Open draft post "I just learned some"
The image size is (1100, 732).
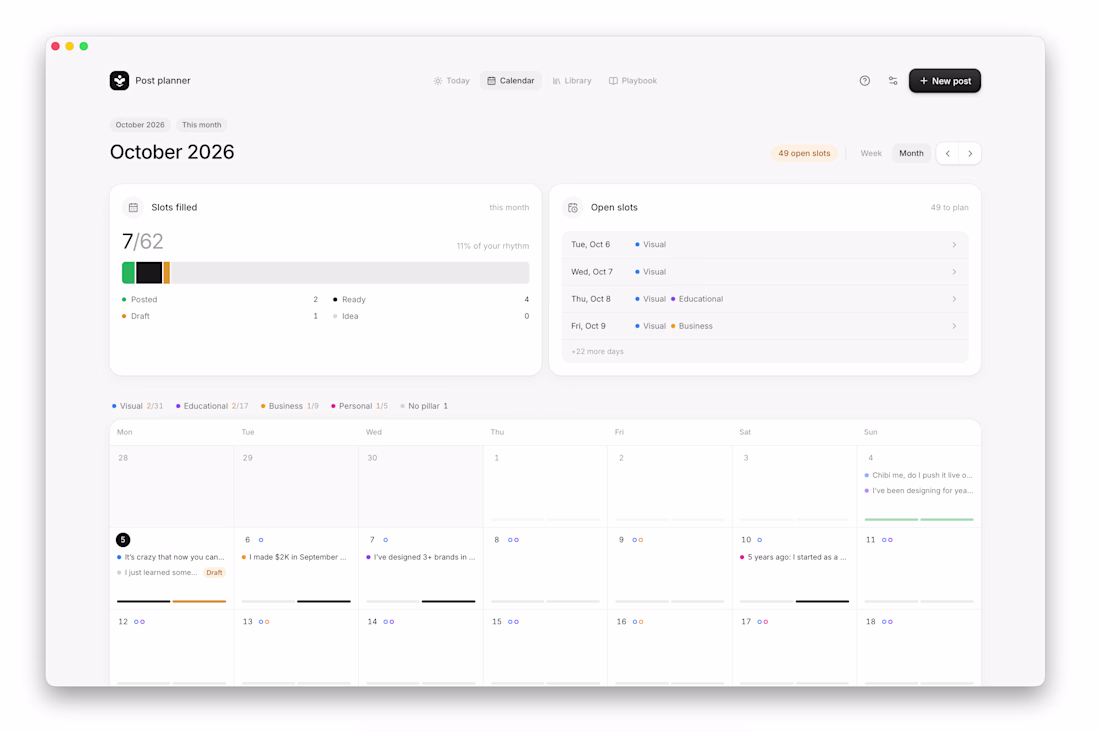pos(170,573)
